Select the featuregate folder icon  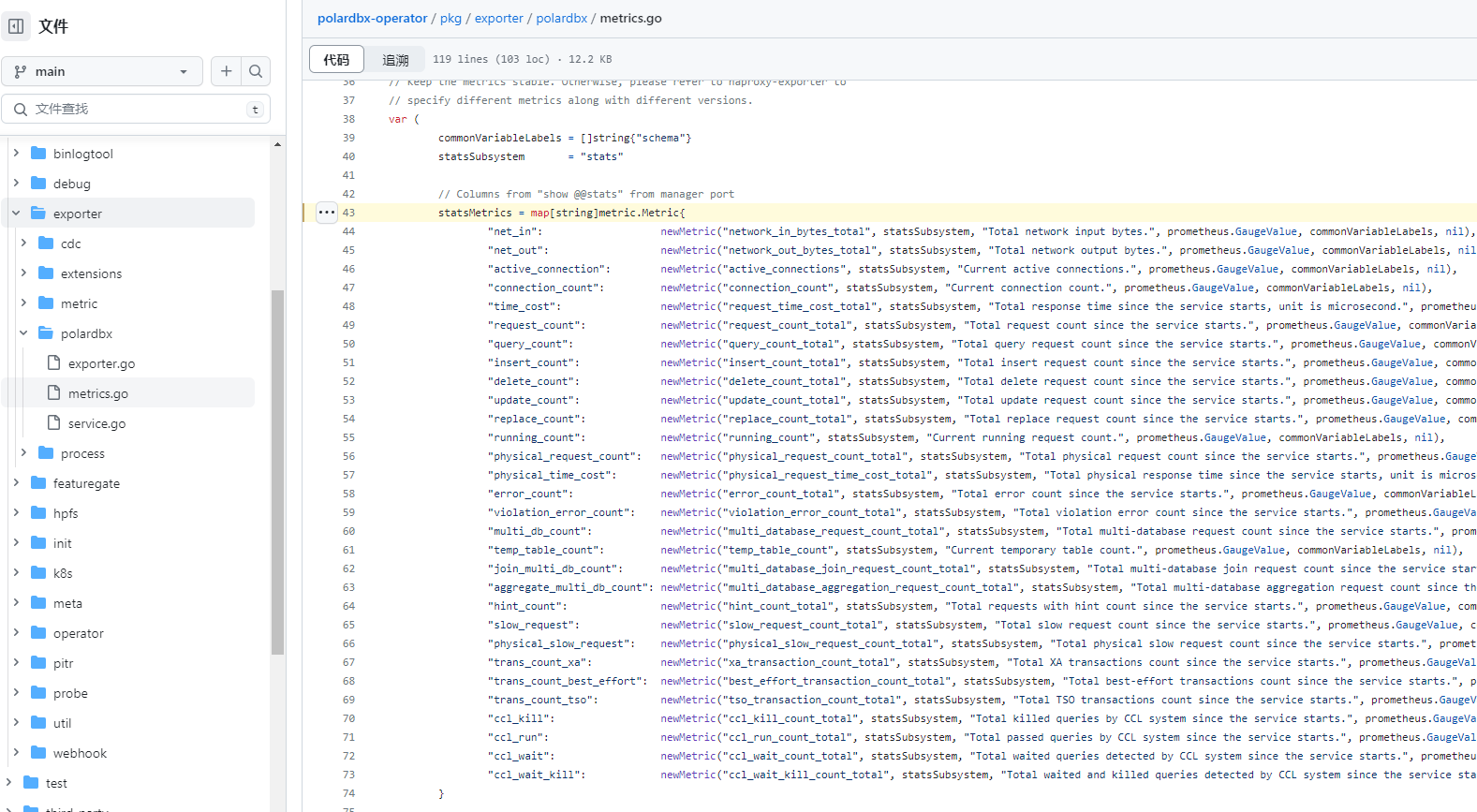38,482
